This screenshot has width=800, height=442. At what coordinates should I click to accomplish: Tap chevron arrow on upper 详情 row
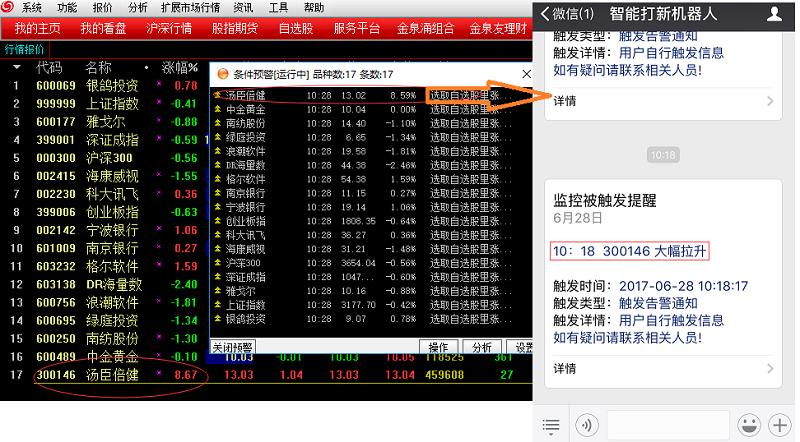pos(770,101)
